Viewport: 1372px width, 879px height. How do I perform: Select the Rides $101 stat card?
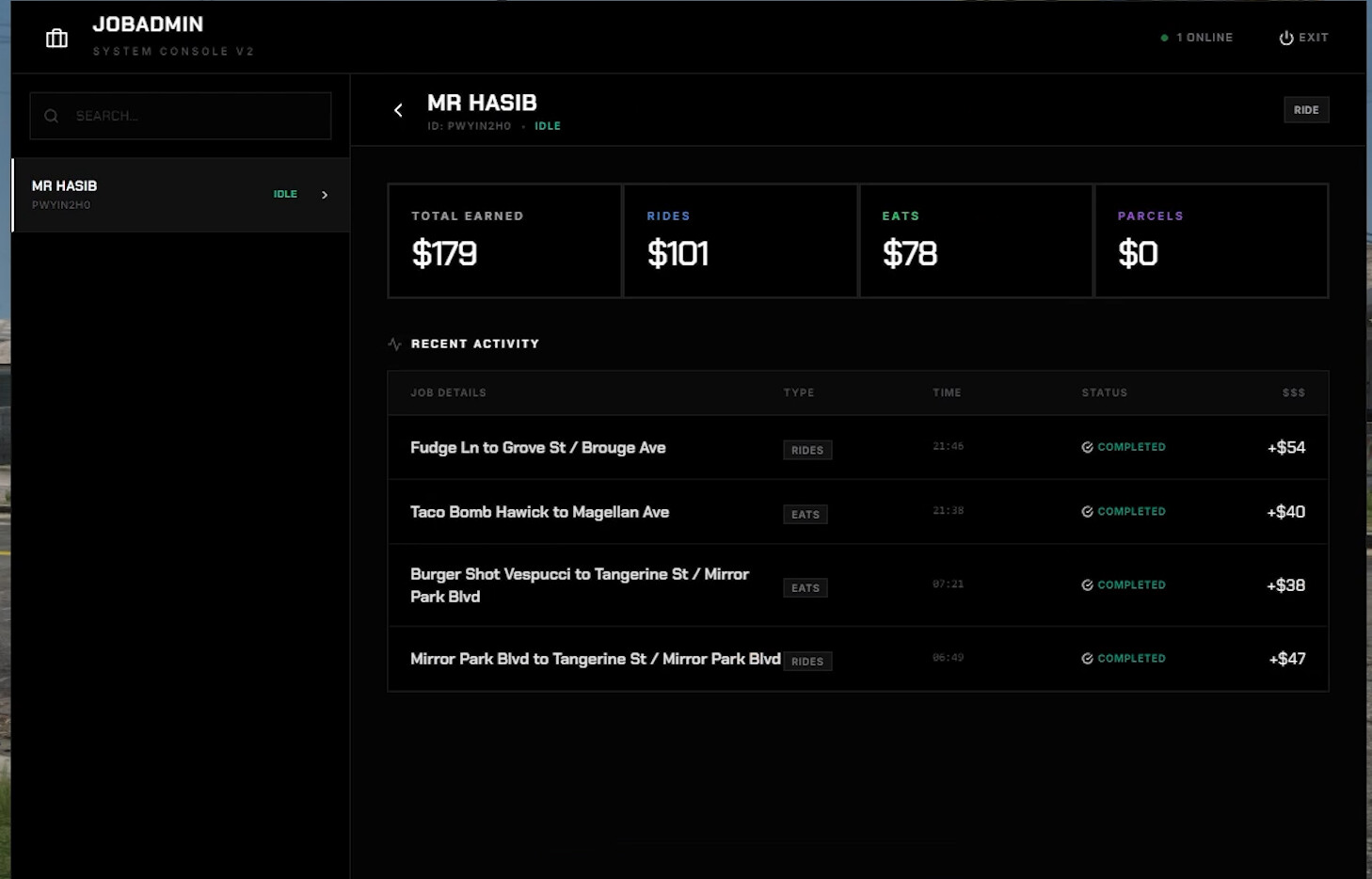[740, 241]
